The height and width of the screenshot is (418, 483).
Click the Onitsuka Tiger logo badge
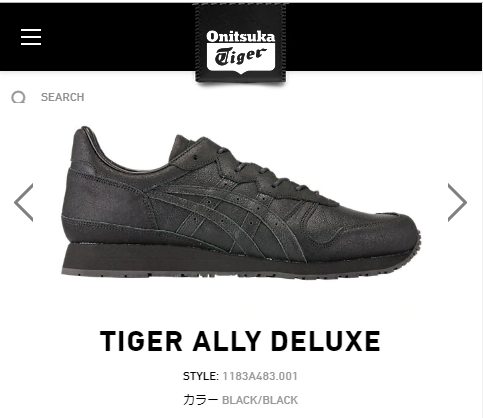coord(240,43)
